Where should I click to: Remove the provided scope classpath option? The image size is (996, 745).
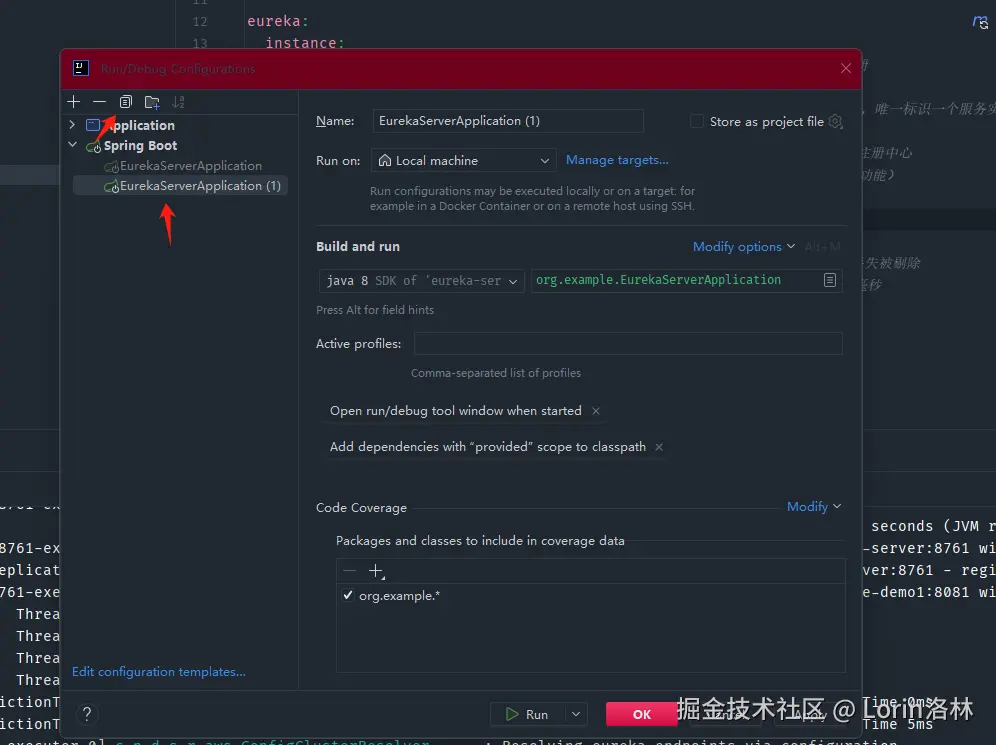pos(659,447)
